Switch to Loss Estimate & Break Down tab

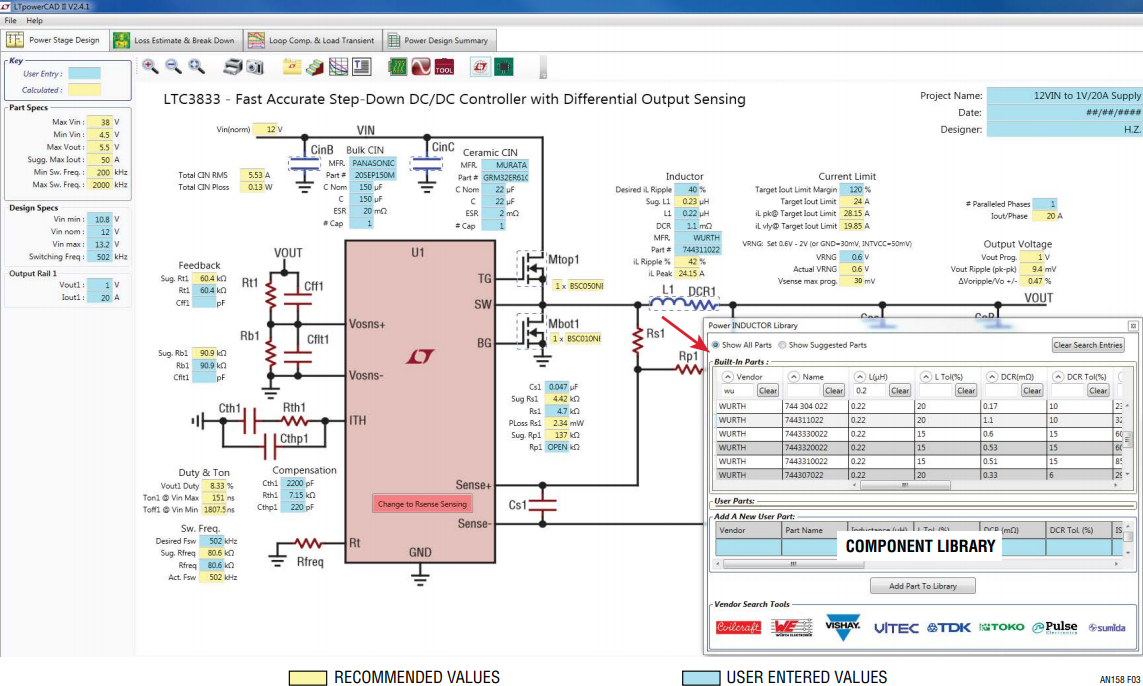click(x=175, y=40)
